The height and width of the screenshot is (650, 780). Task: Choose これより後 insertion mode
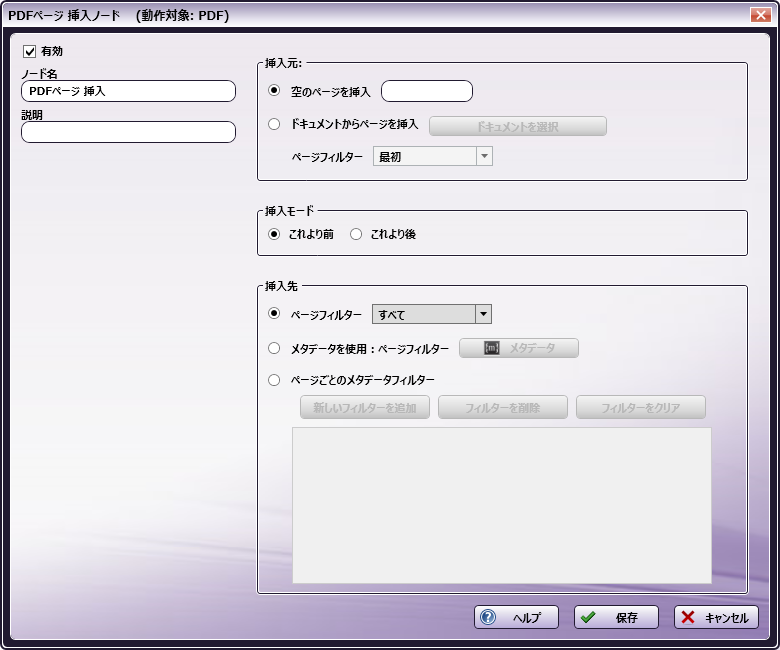pyautogui.click(x=356, y=234)
